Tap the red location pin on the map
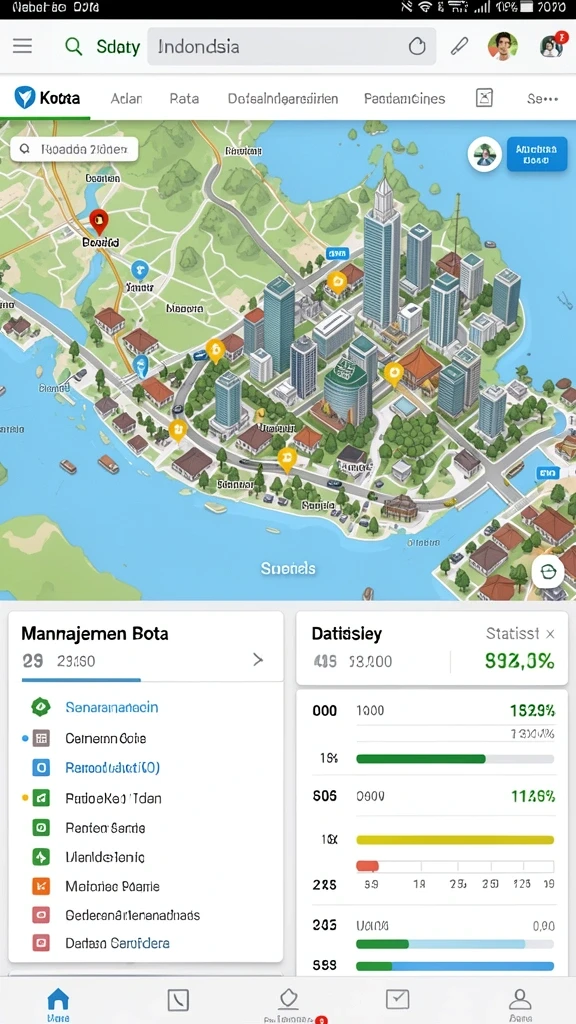Image resolution: width=576 pixels, height=1024 pixels. [x=97, y=221]
